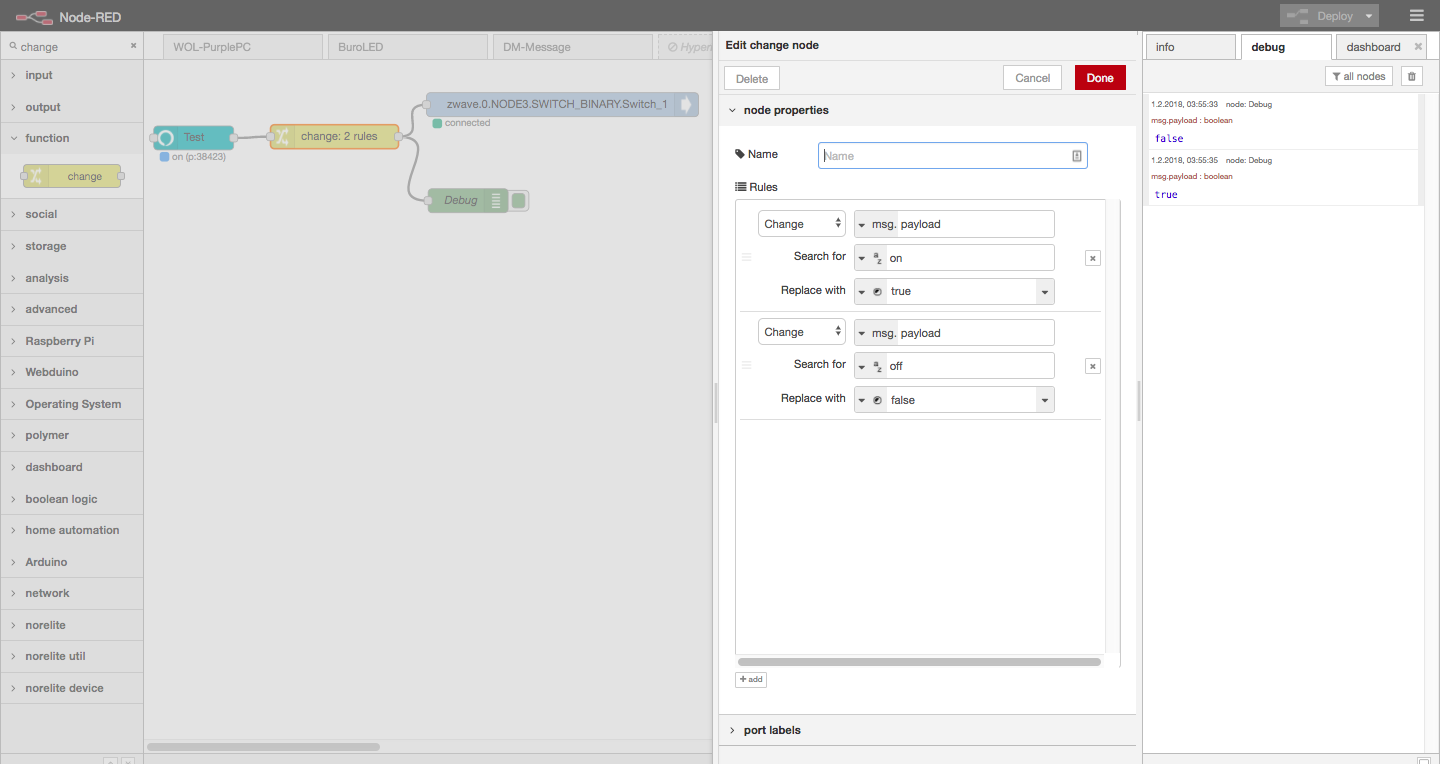1440x764 pixels.
Task: Open the info sidebar tab
Action: pos(1191,47)
